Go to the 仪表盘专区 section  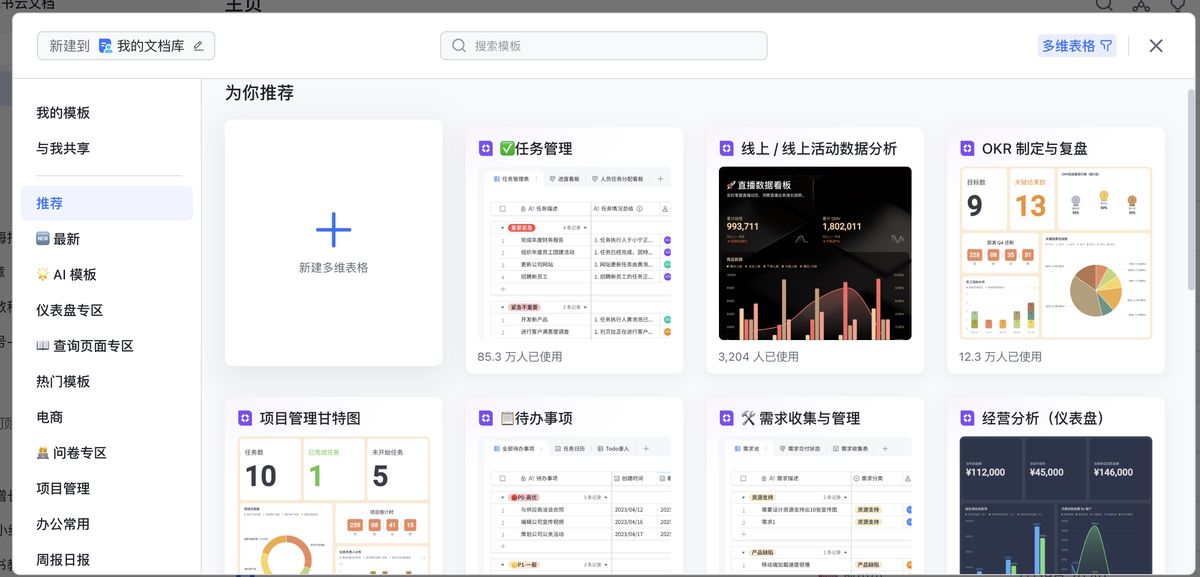(x=70, y=311)
